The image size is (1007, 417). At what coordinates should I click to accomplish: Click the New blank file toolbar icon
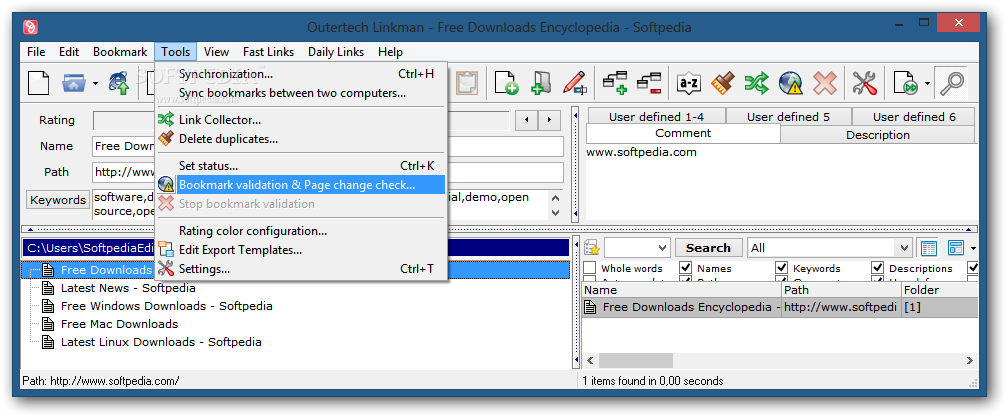(39, 83)
